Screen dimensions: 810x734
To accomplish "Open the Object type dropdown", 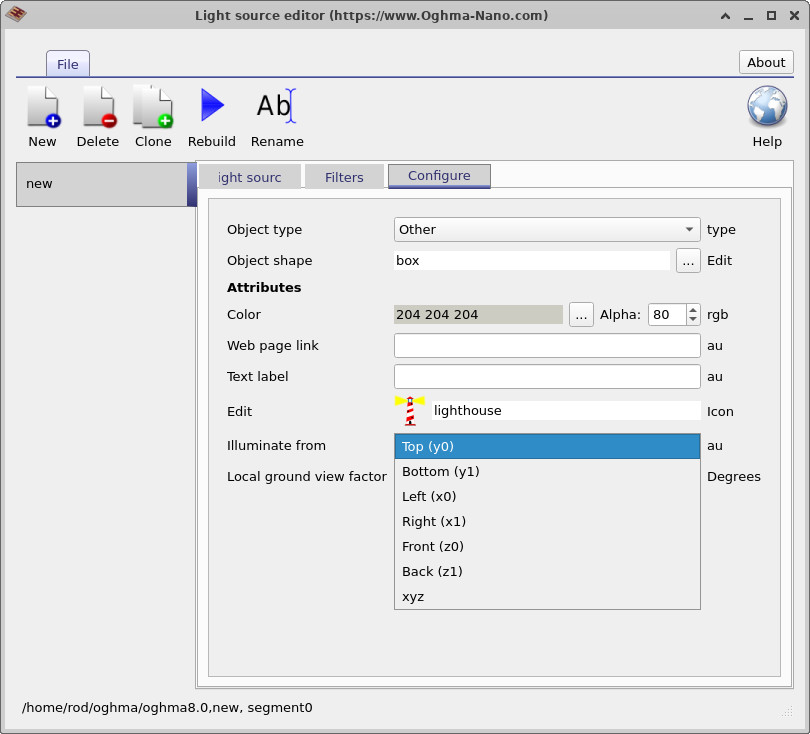I will [x=546, y=229].
